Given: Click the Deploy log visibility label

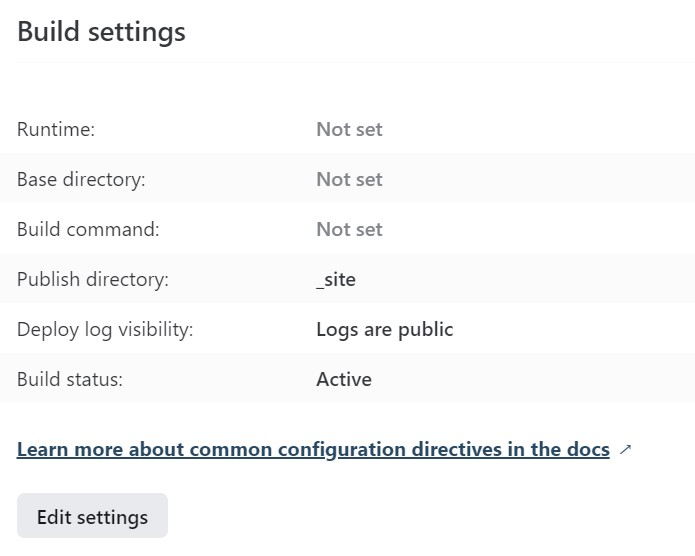Looking at the screenshot, I should pyautogui.click(x=105, y=330).
